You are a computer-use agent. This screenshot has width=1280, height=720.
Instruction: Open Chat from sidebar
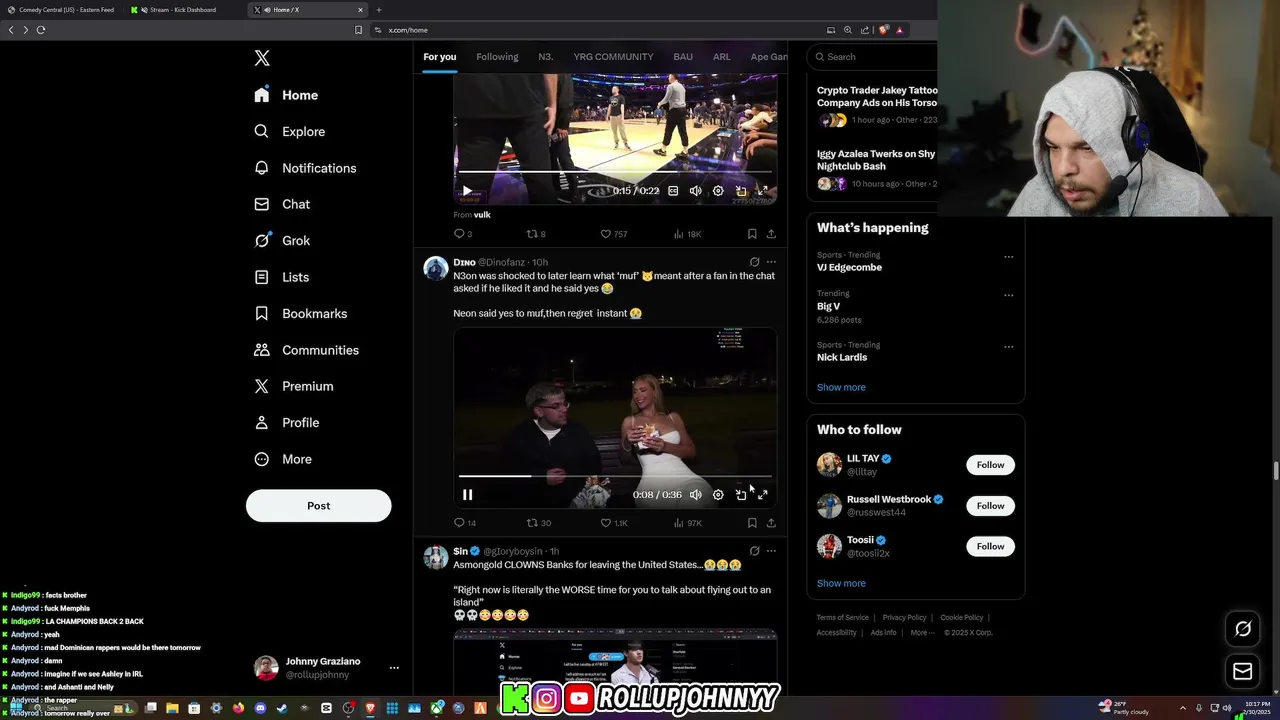[282, 204]
